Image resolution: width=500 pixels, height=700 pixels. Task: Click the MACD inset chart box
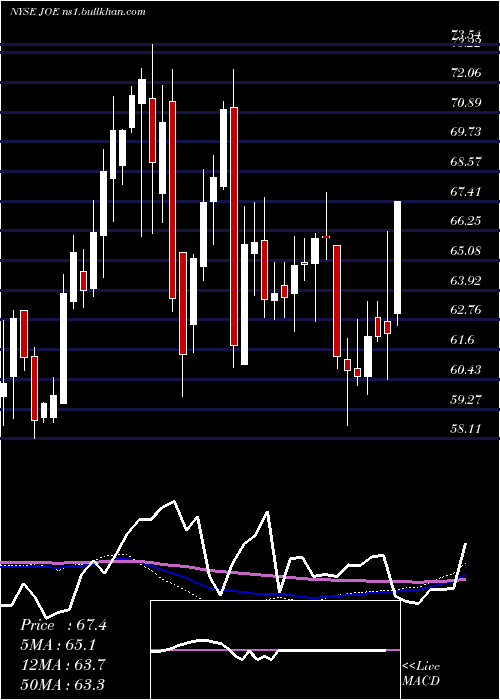click(275, 650)
